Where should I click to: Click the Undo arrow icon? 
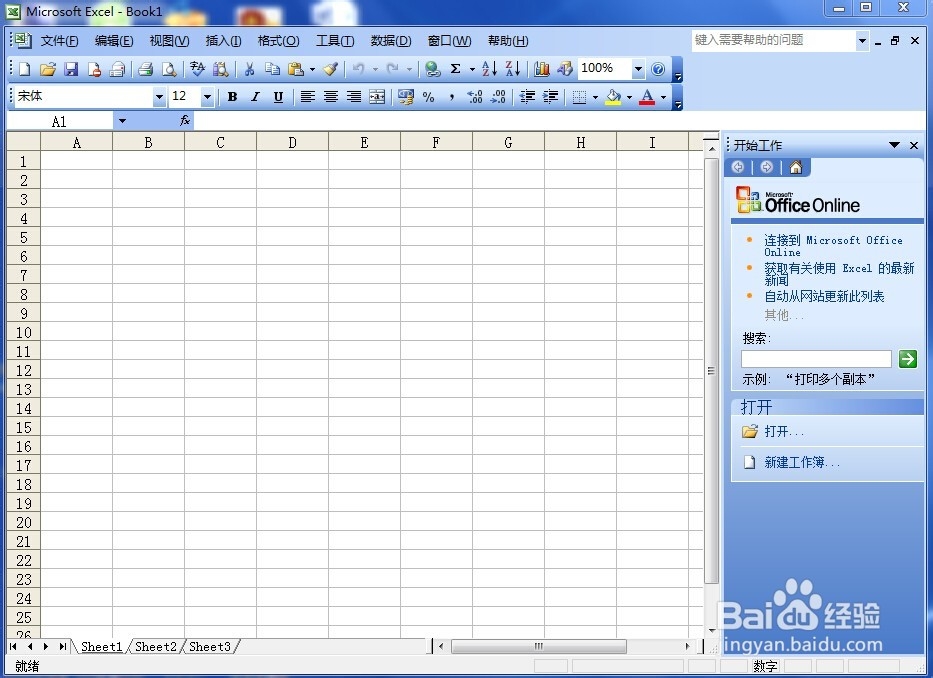[x=358, y=69]
